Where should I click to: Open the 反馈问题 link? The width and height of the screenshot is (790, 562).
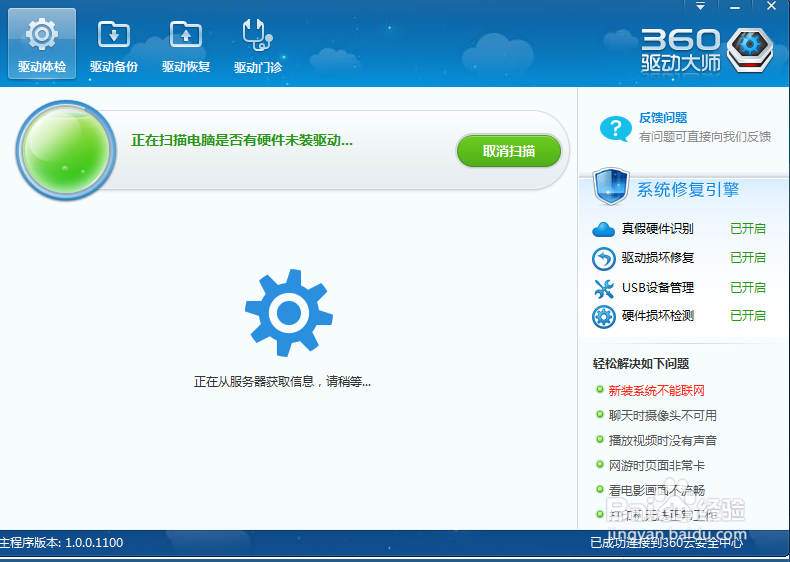point(663,118)
